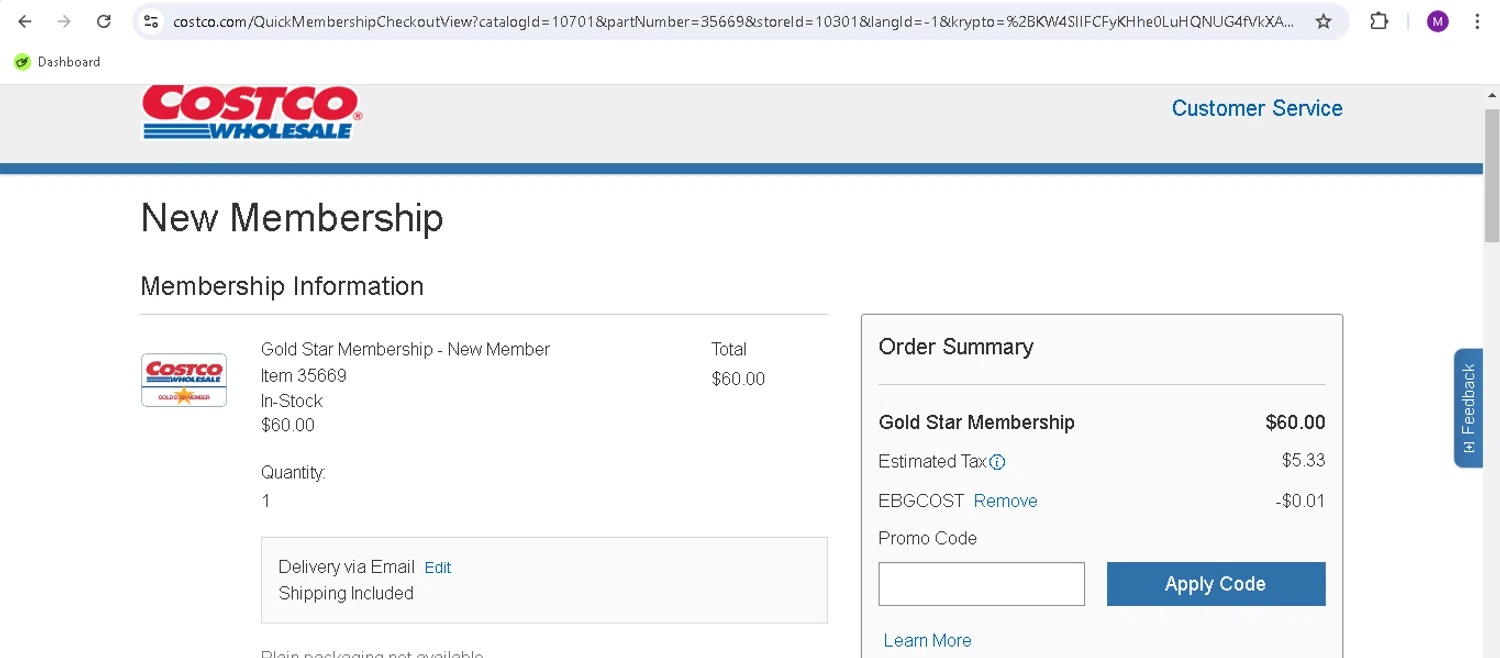Screen dimensions: 1500x658
Task: Reload the Costco checkout page
Action: (104, 21)
